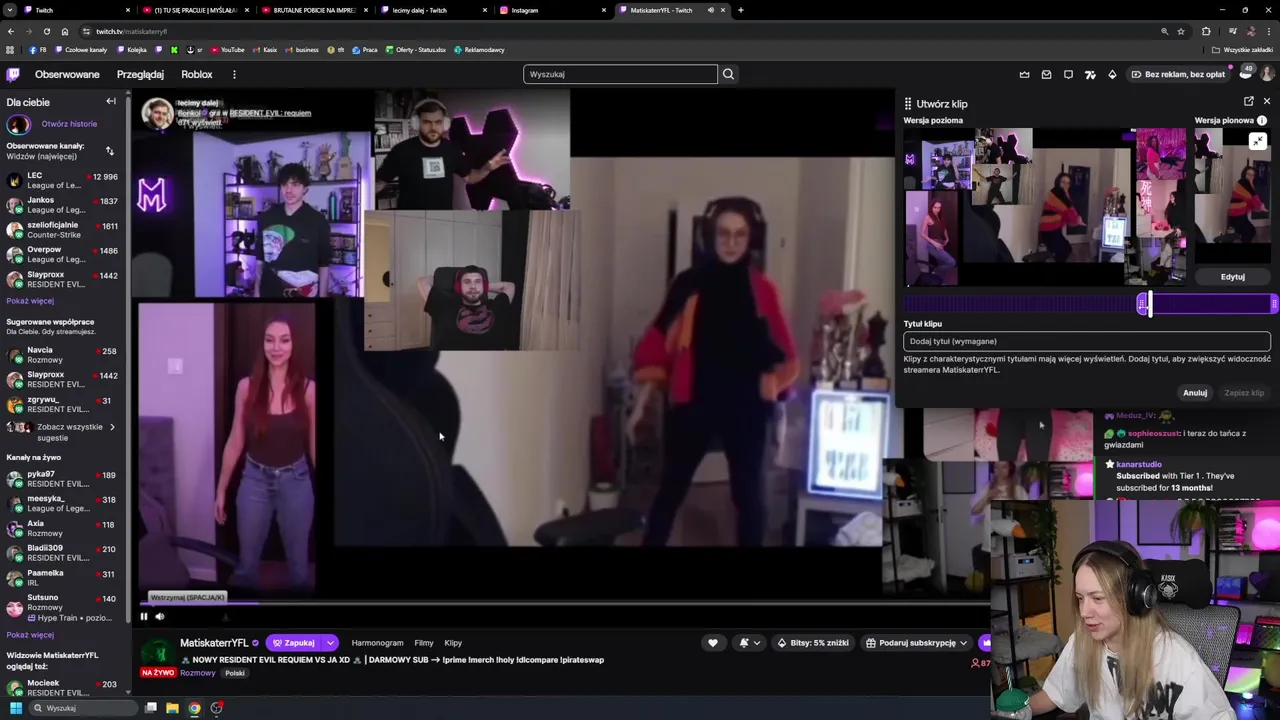
Task: Show more live channels (lower Pokaż więcej)
Action: coord(30,635)
